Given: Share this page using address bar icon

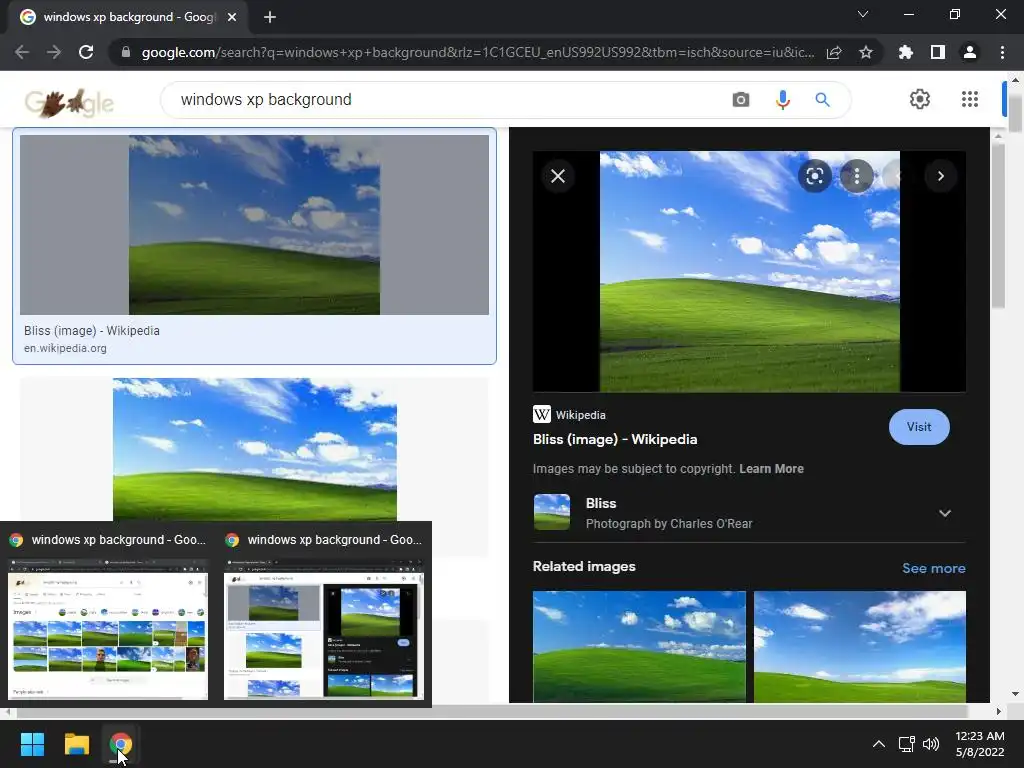Looking at the screenshot, I should pyautogui.click(x=834, y=52).
